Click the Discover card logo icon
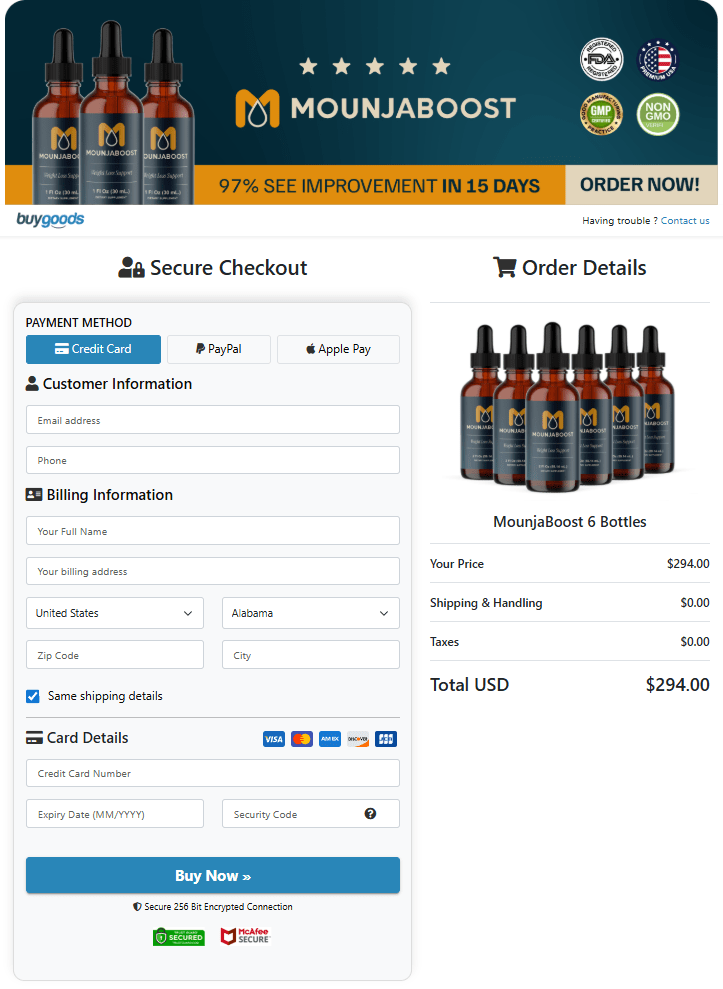This screenshot has height=989, width=723. point(358,739)
